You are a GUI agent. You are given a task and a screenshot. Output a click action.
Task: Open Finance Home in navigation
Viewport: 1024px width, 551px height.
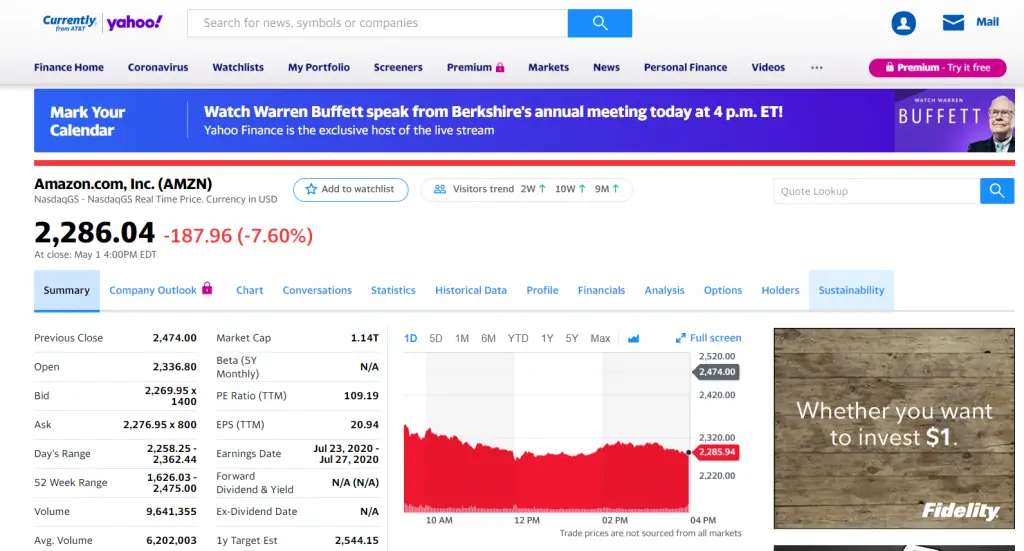click(x=69, y=67)
